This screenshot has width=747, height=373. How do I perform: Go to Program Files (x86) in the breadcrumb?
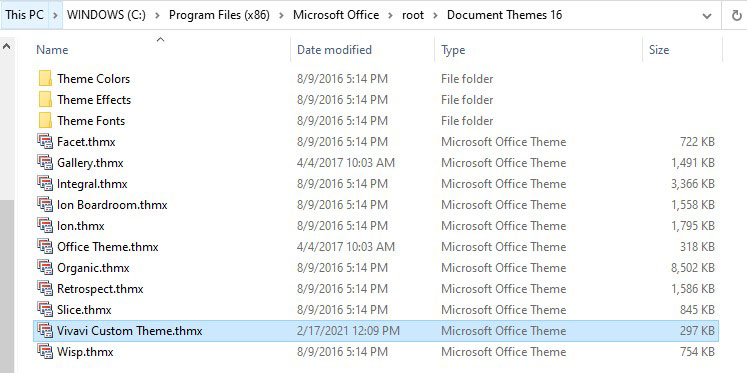pos(219,15)
